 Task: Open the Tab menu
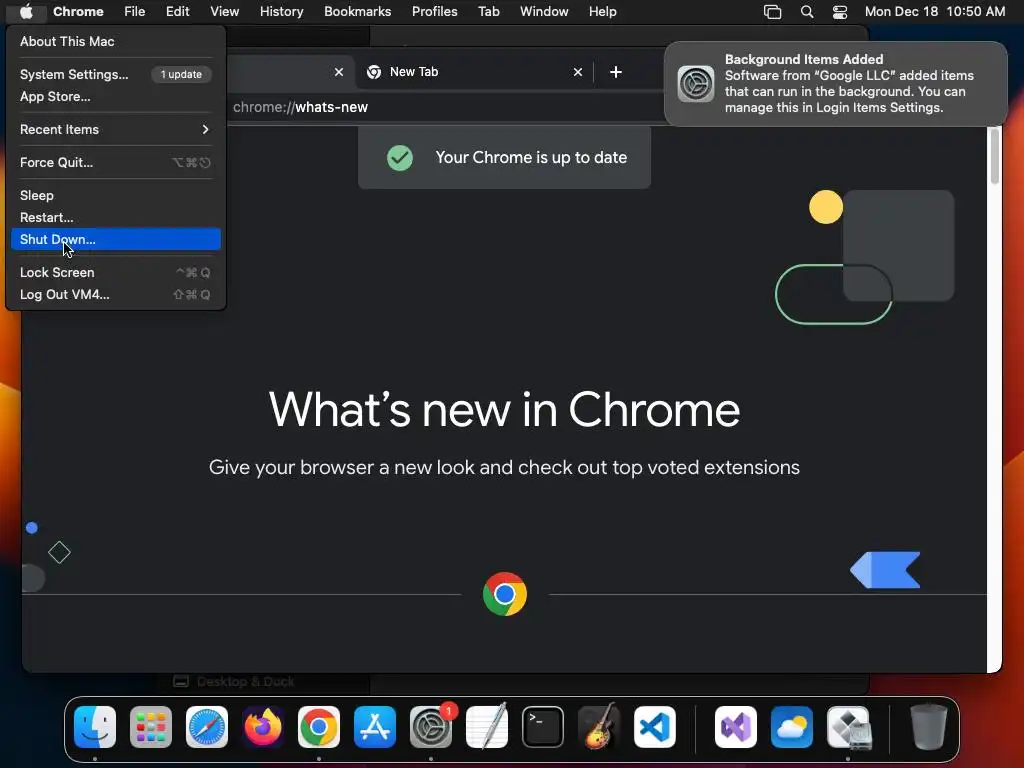(488, 11)
